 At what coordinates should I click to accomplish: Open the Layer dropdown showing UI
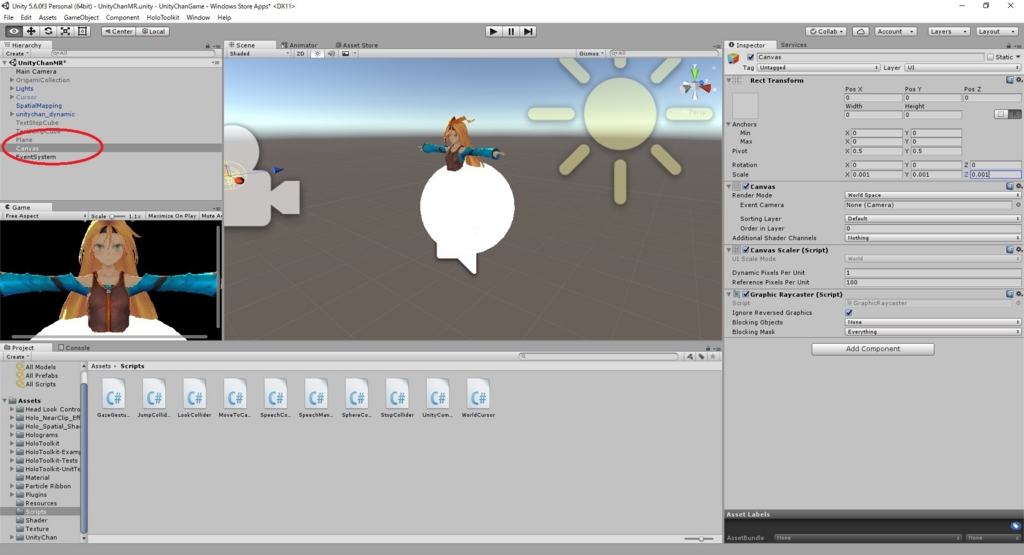tap(962, 67)
